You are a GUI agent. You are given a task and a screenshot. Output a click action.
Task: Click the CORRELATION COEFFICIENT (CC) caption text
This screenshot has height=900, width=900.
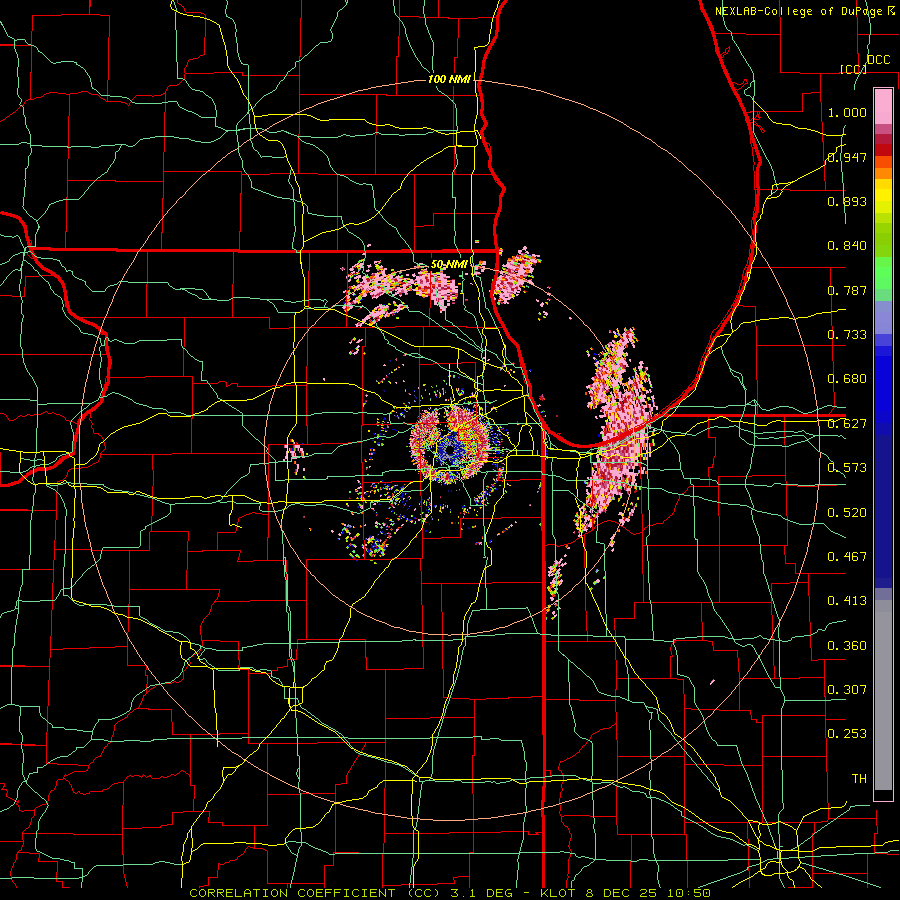[x=315, y=893]
